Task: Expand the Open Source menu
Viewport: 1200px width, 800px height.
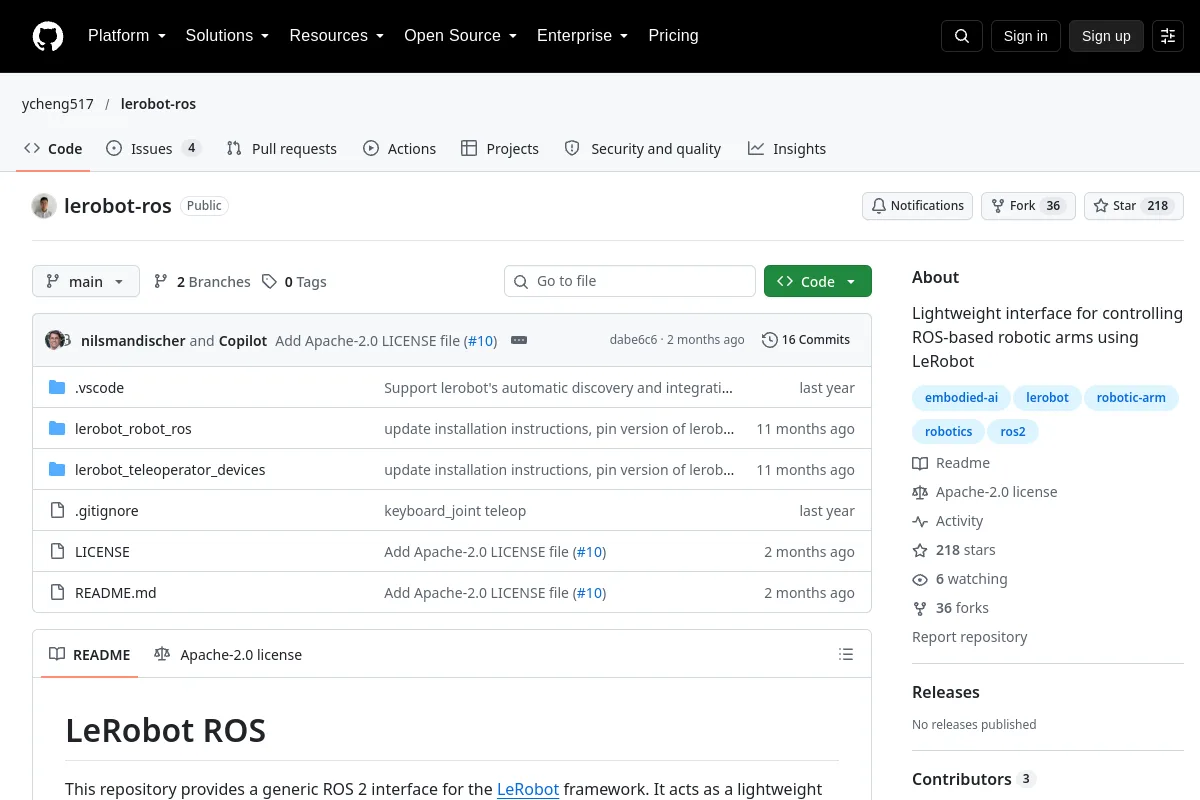Action: [460, 35]
